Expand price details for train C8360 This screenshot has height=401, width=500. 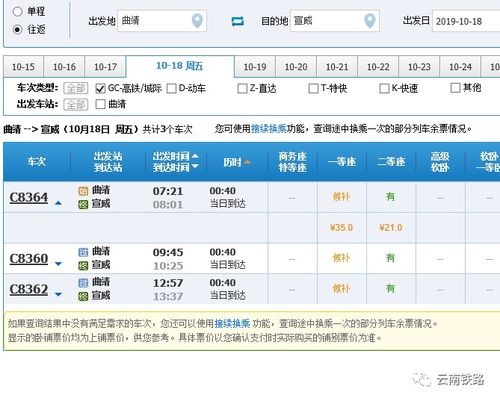pos(58,264)
